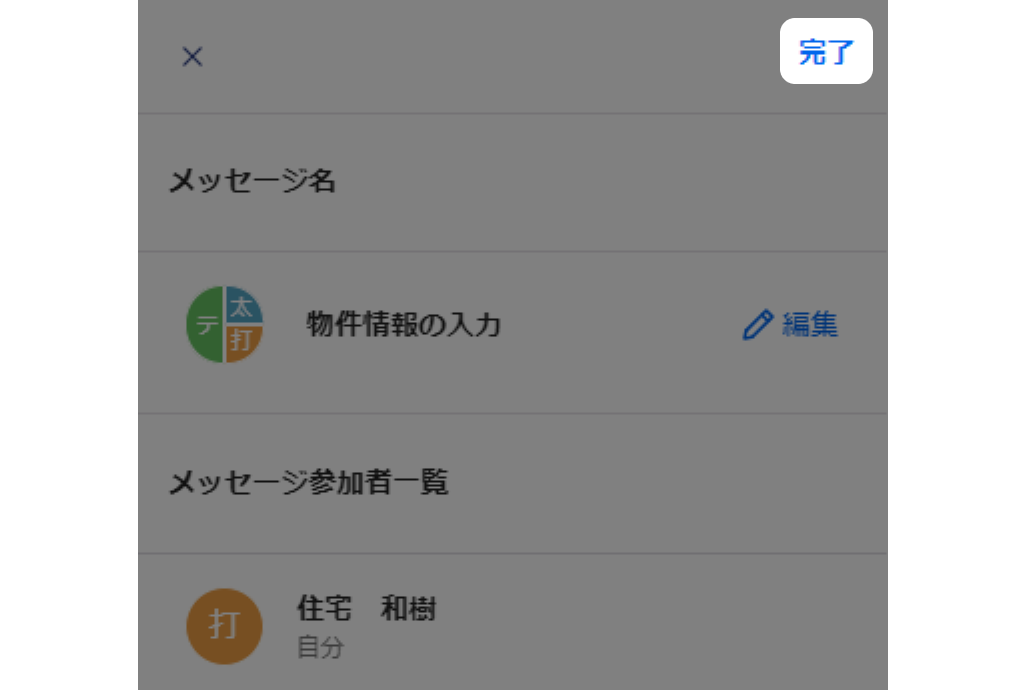Open participant 住宅 和樹's name

(x=366, y=608)
